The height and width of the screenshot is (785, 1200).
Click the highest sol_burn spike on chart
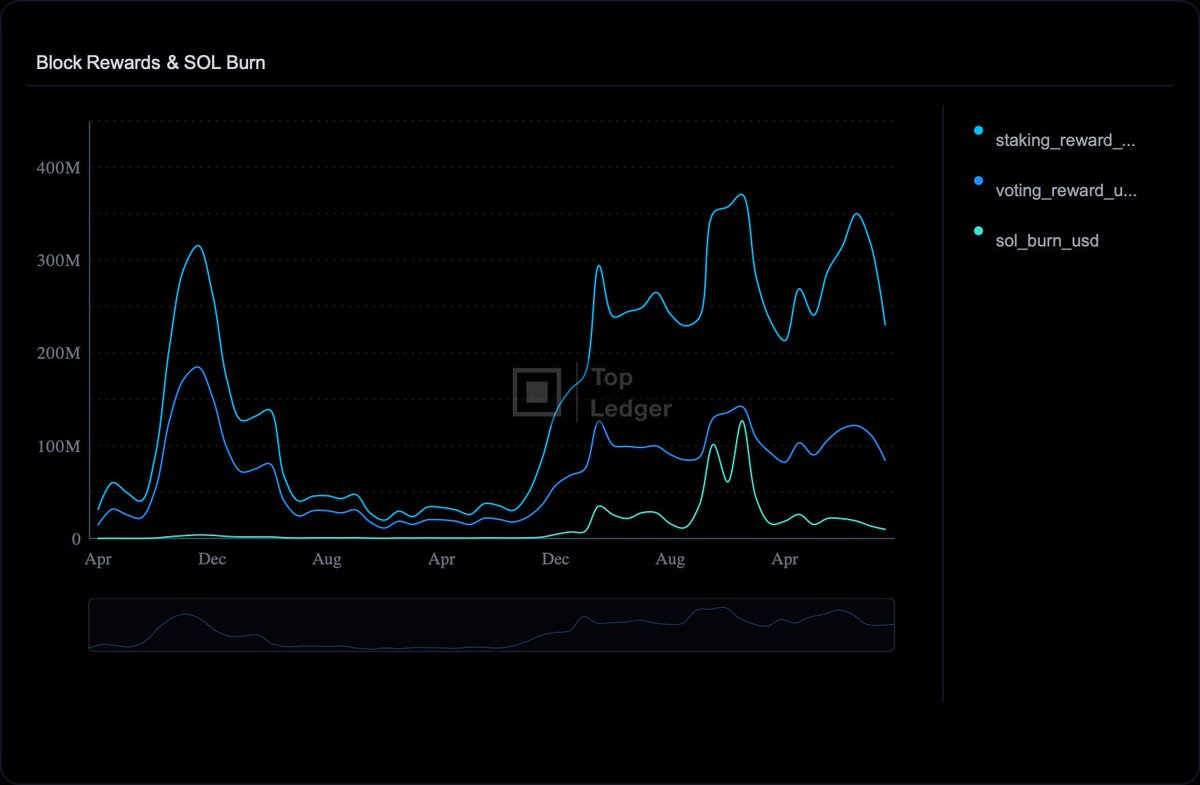(742, 422)
